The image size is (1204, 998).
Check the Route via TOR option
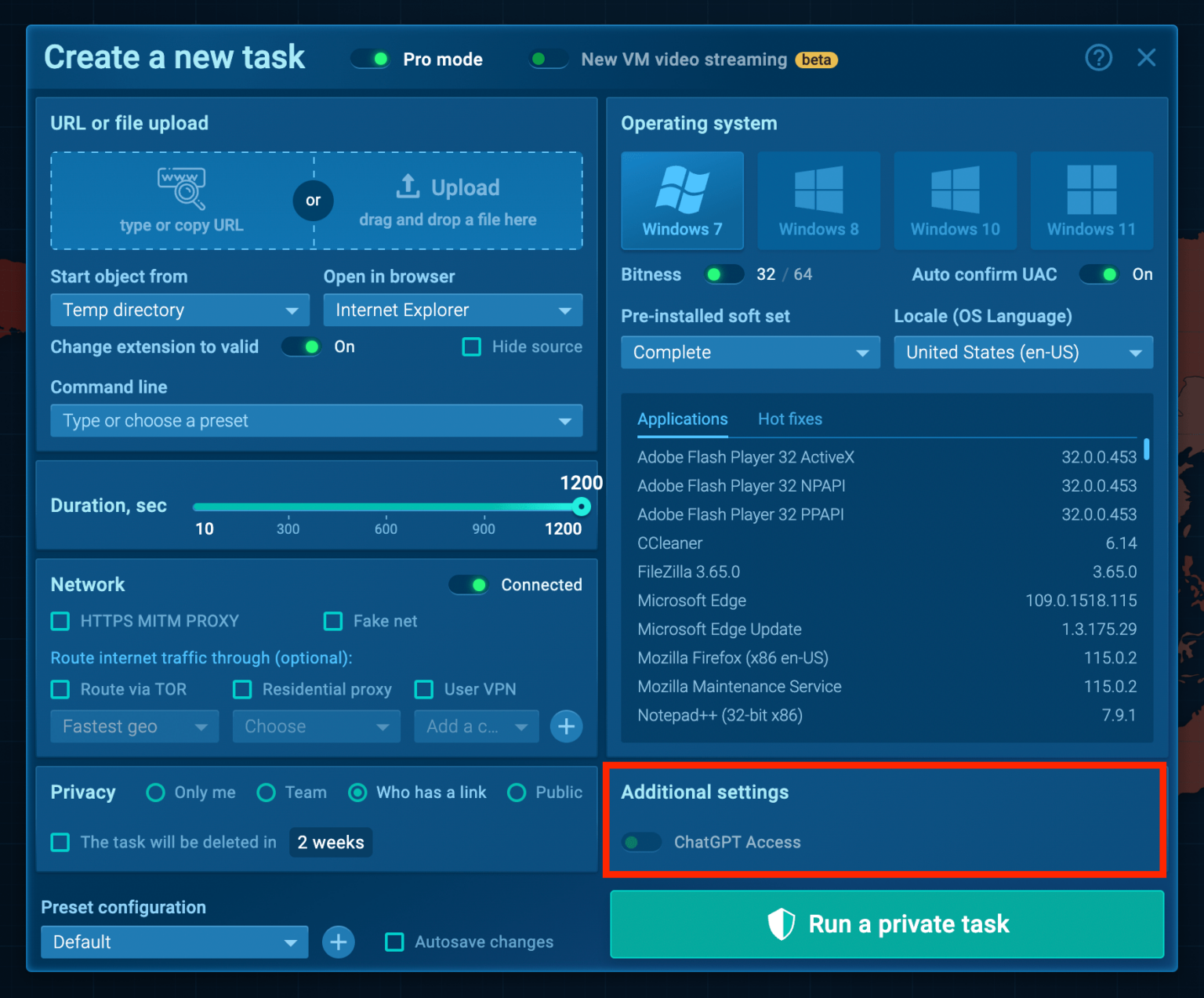coord(60,689)
